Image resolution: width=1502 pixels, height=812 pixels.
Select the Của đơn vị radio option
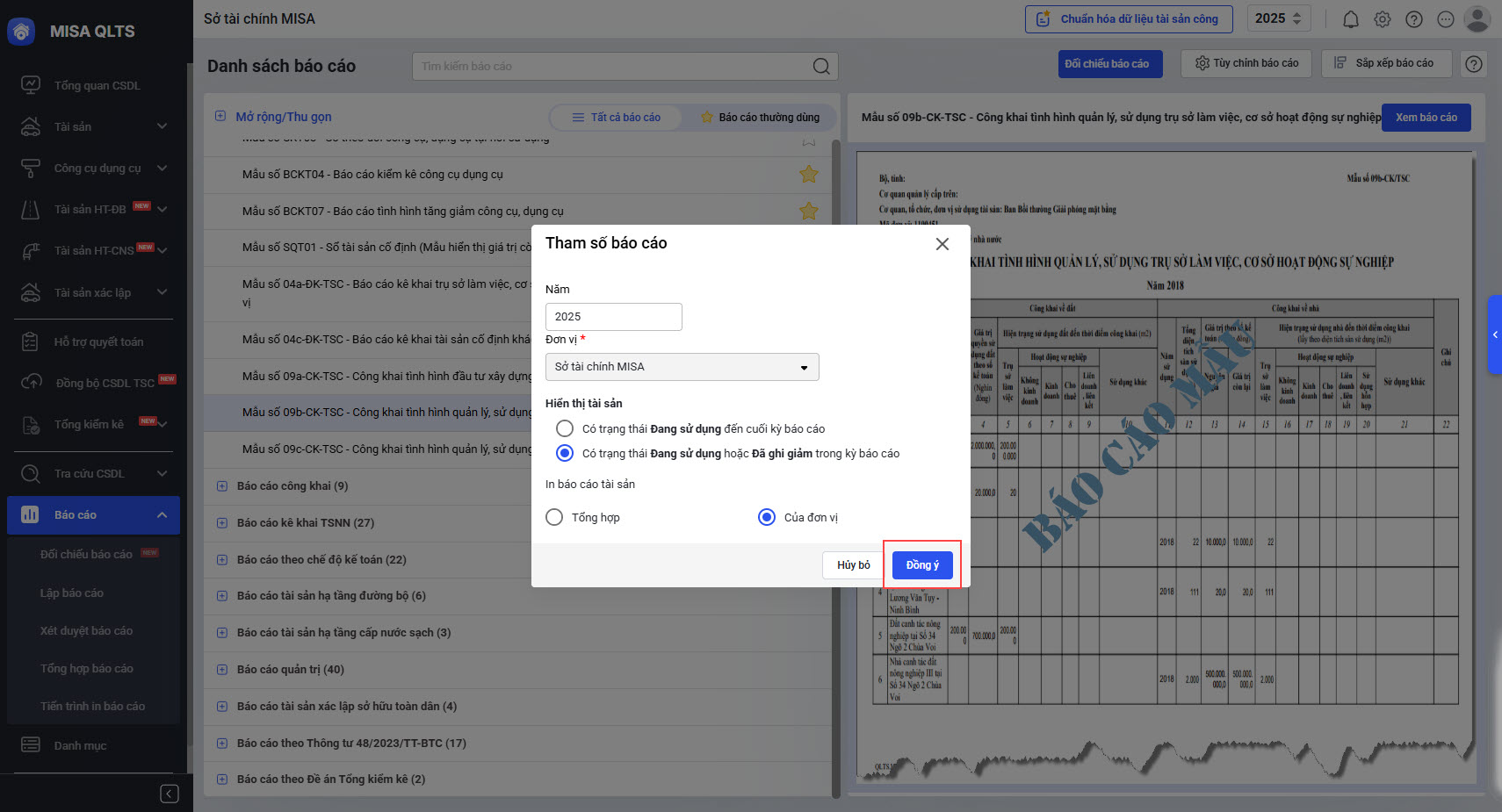click(x=767, y=517)
